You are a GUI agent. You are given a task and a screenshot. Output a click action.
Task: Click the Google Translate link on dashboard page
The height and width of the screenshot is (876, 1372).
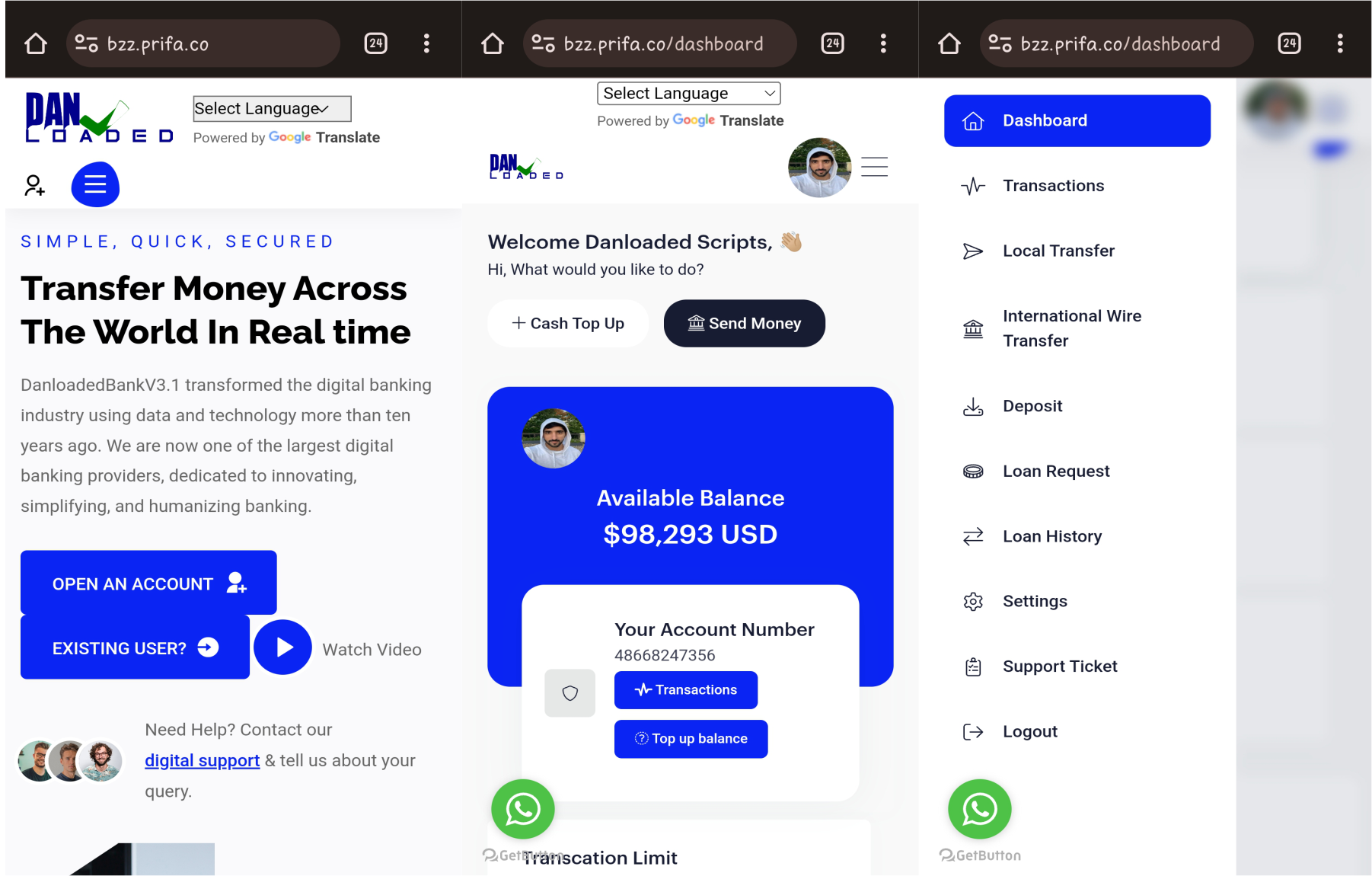729,120
